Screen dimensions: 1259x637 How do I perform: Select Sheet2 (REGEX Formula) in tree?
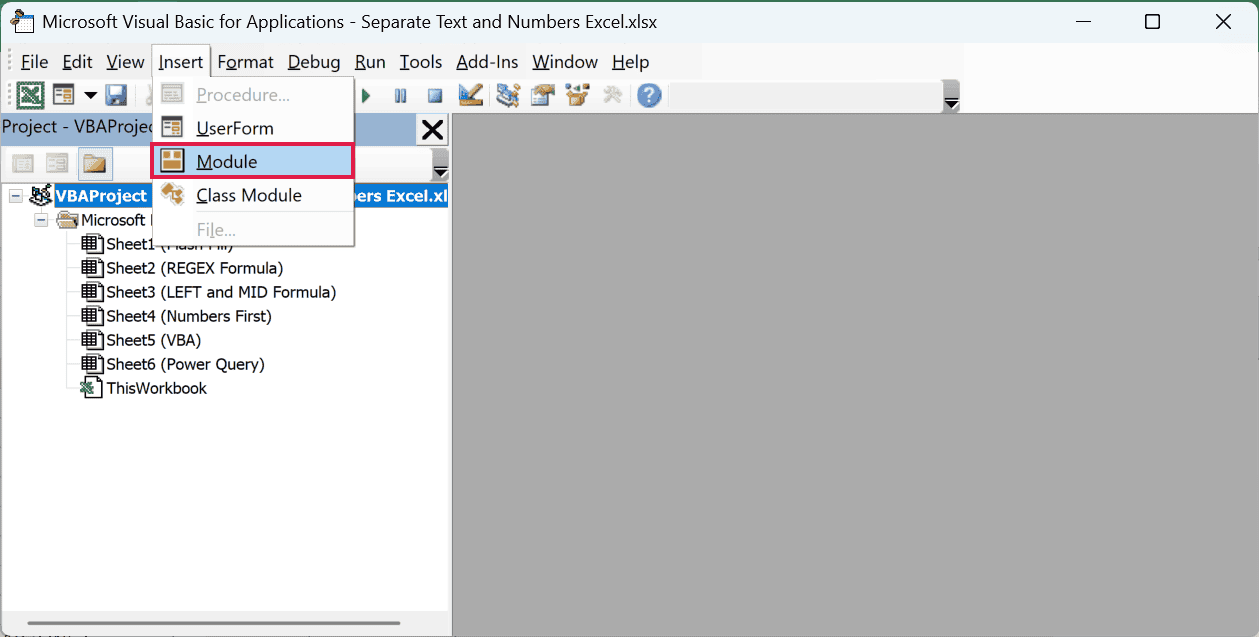click(195, 268)
